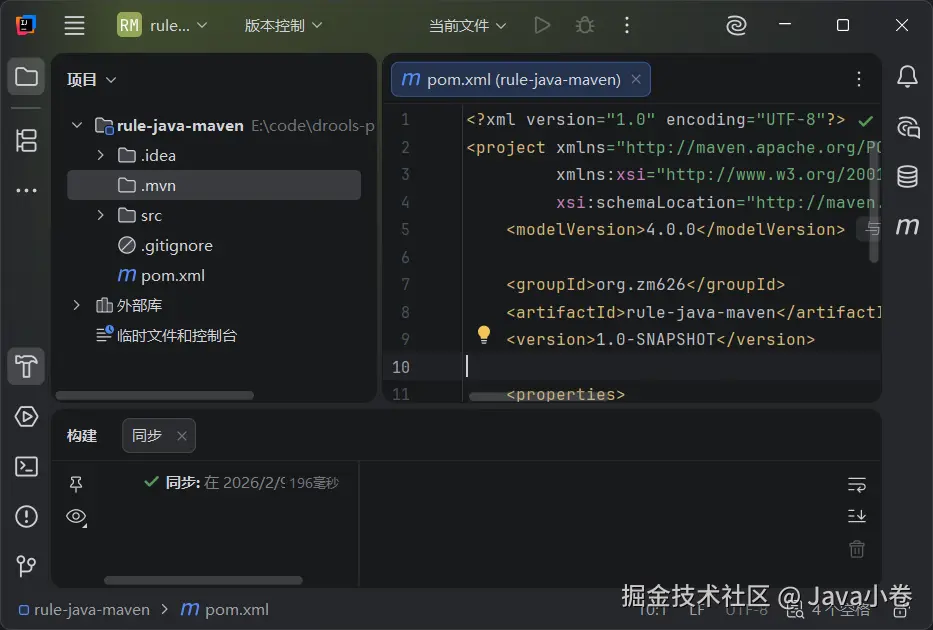This screenshot has height=630, width=933.
Task: Open the Terminal tool window
Action: click(x=26, y=467)
